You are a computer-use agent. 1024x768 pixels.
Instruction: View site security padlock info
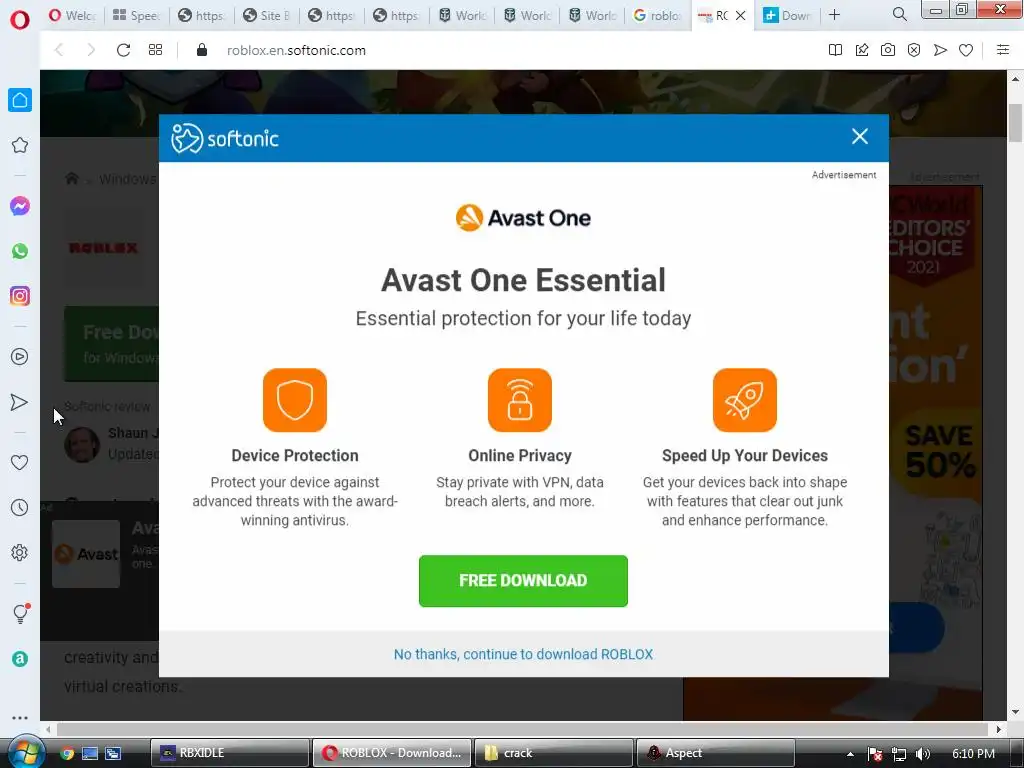point(202,50)
